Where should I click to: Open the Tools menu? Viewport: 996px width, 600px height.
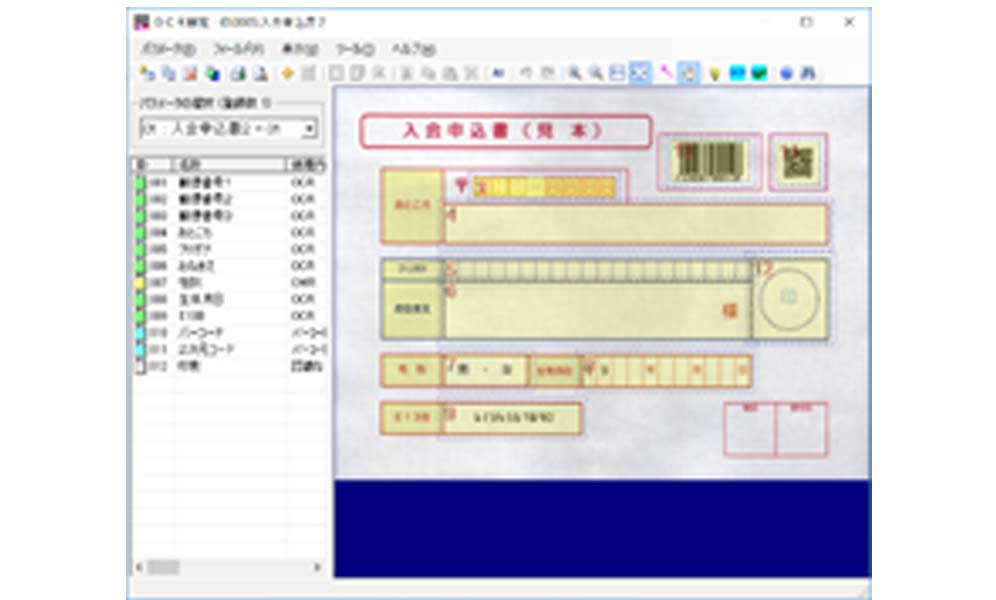(x=354, y=48)
